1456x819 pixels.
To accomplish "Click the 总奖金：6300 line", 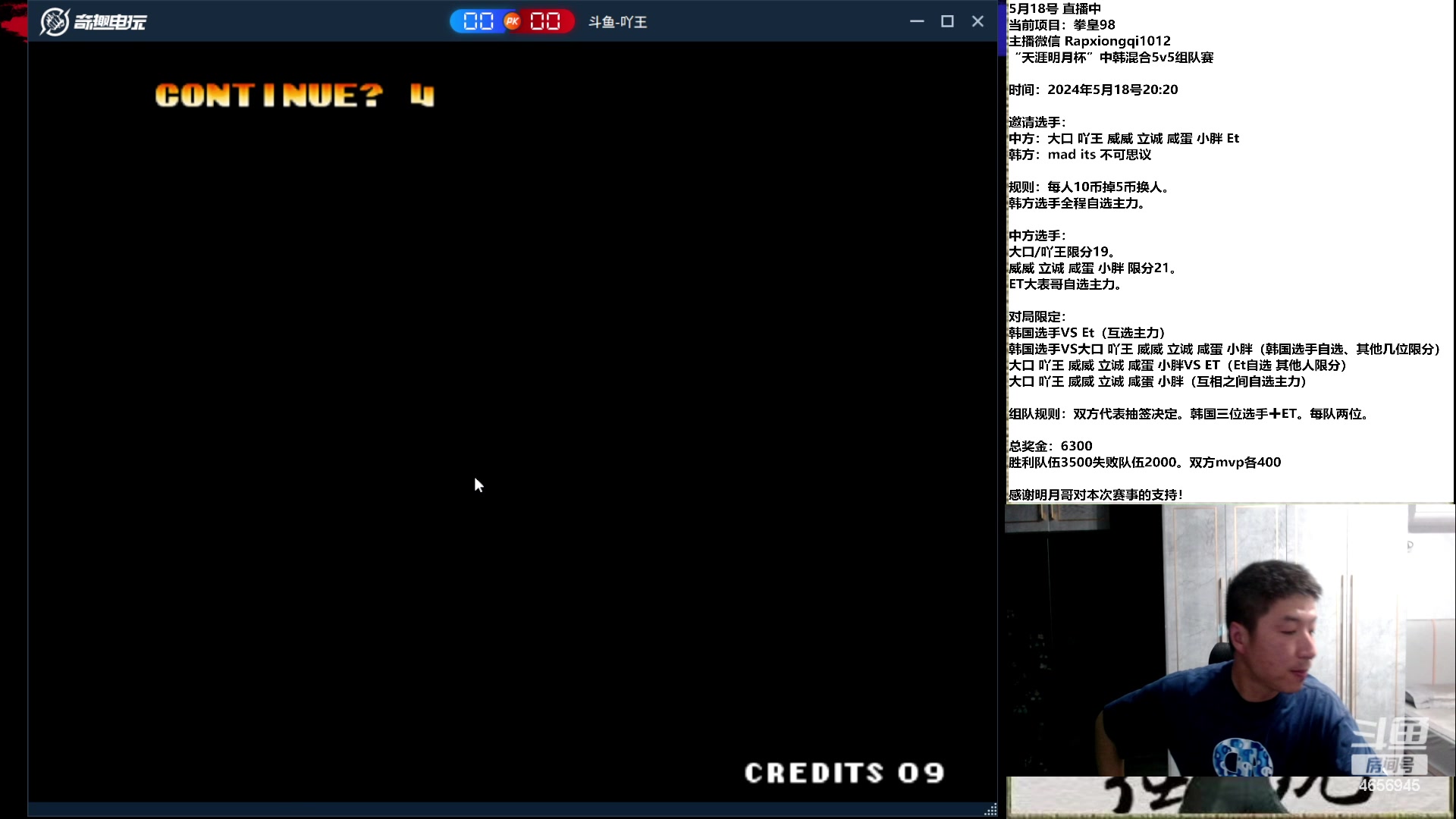I will coord(1050,446).
